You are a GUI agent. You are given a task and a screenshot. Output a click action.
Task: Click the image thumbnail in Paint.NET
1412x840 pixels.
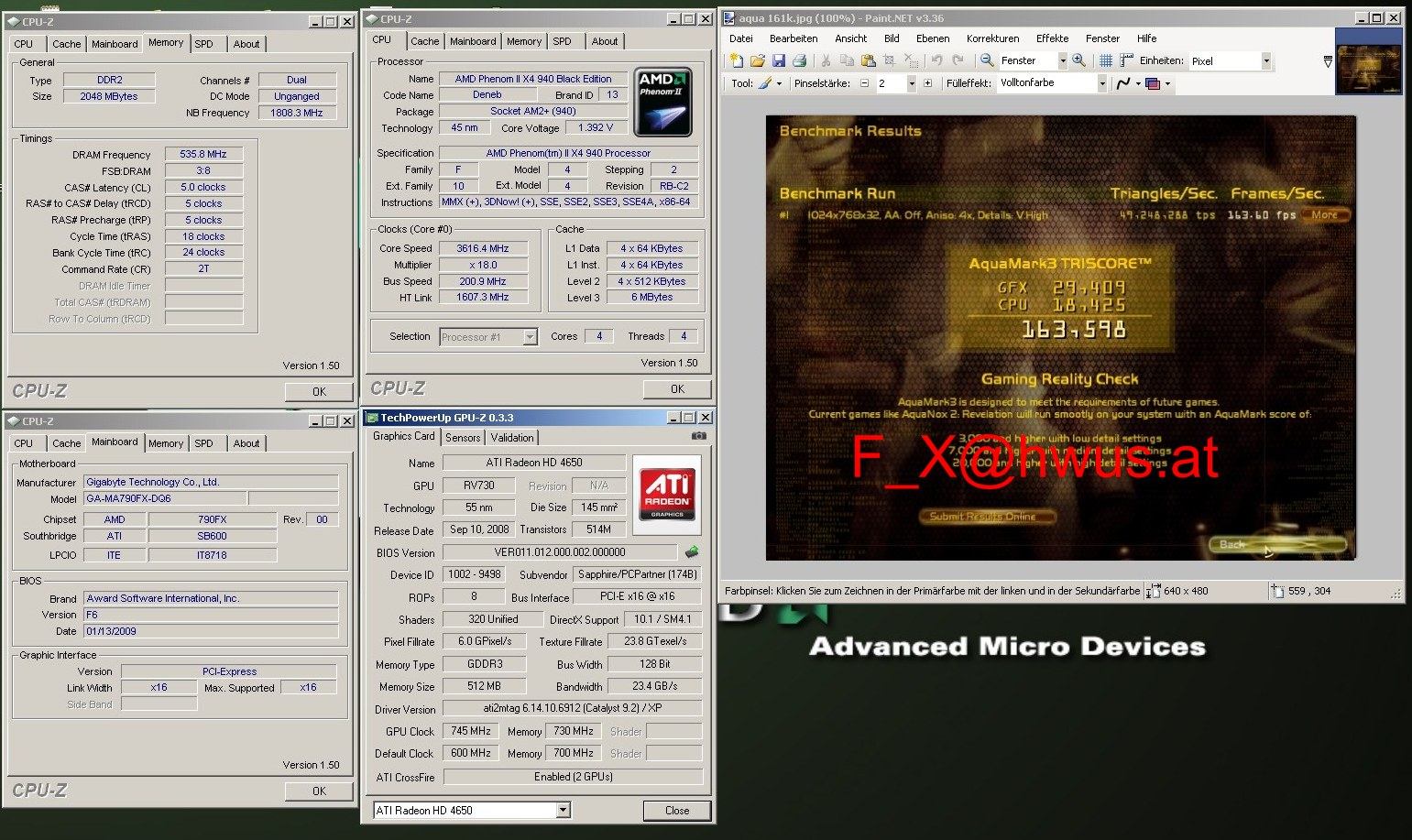(x=1368, y=61)
